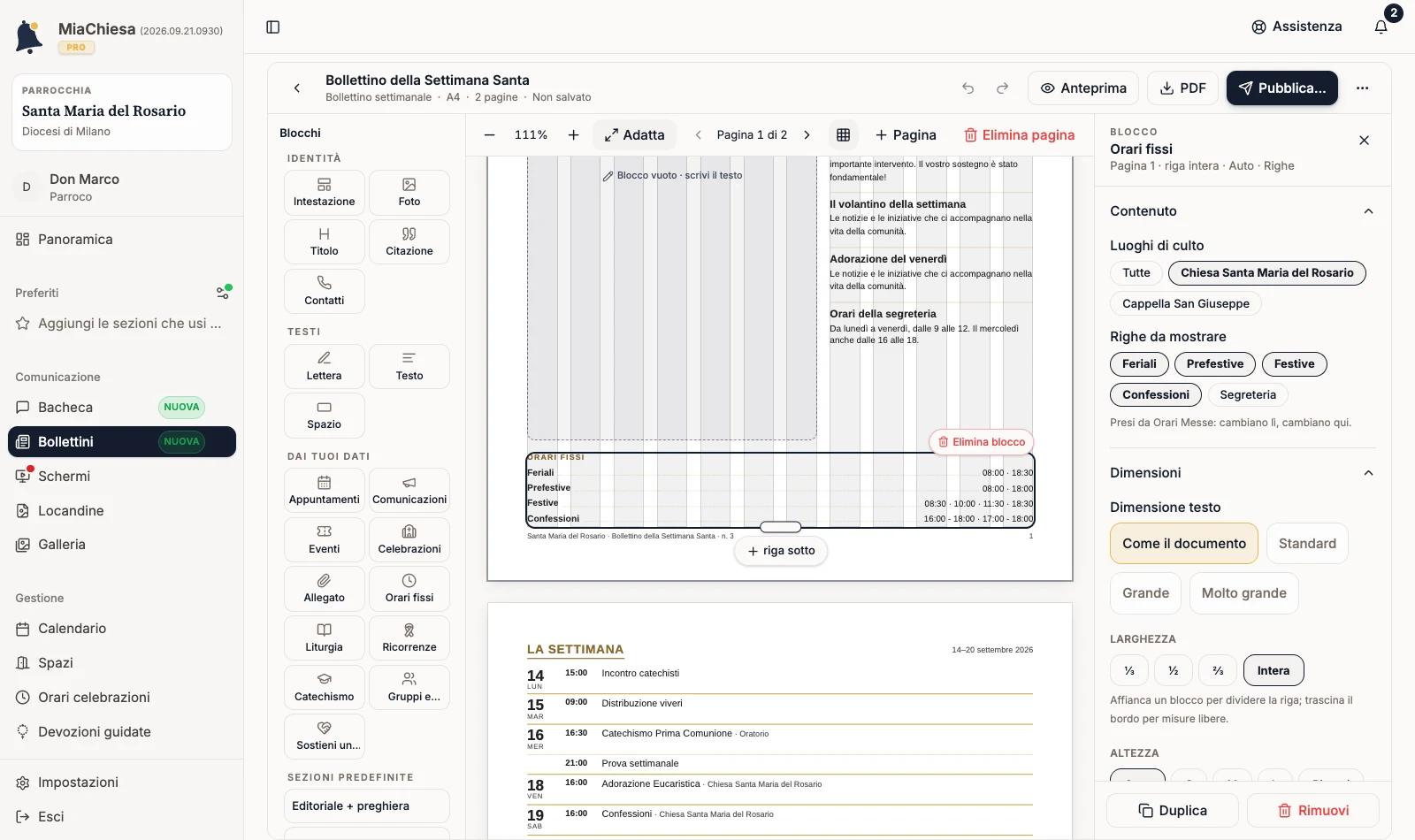1415x840 pixels.
Task: Open Bacheca in the sidebar
Action: pos(122,408)
